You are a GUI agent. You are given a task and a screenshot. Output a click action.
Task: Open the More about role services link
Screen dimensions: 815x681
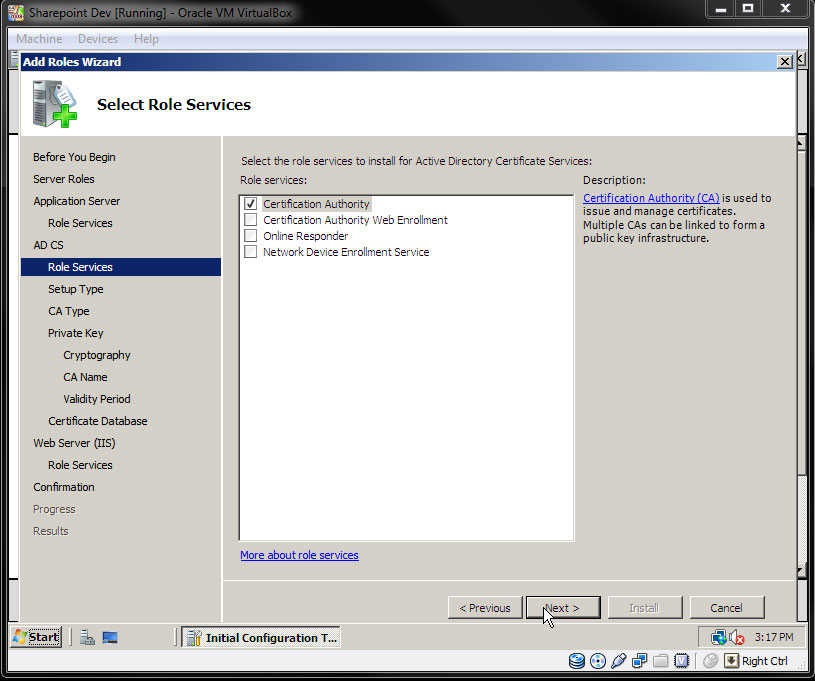coord(299,555)
